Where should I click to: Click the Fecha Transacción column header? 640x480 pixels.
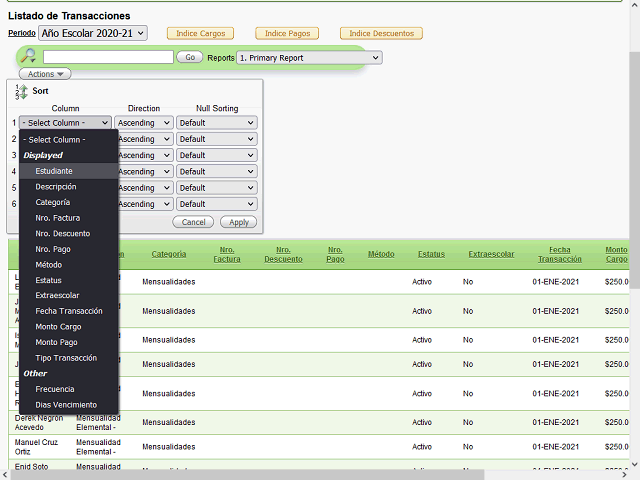[560, 254]
